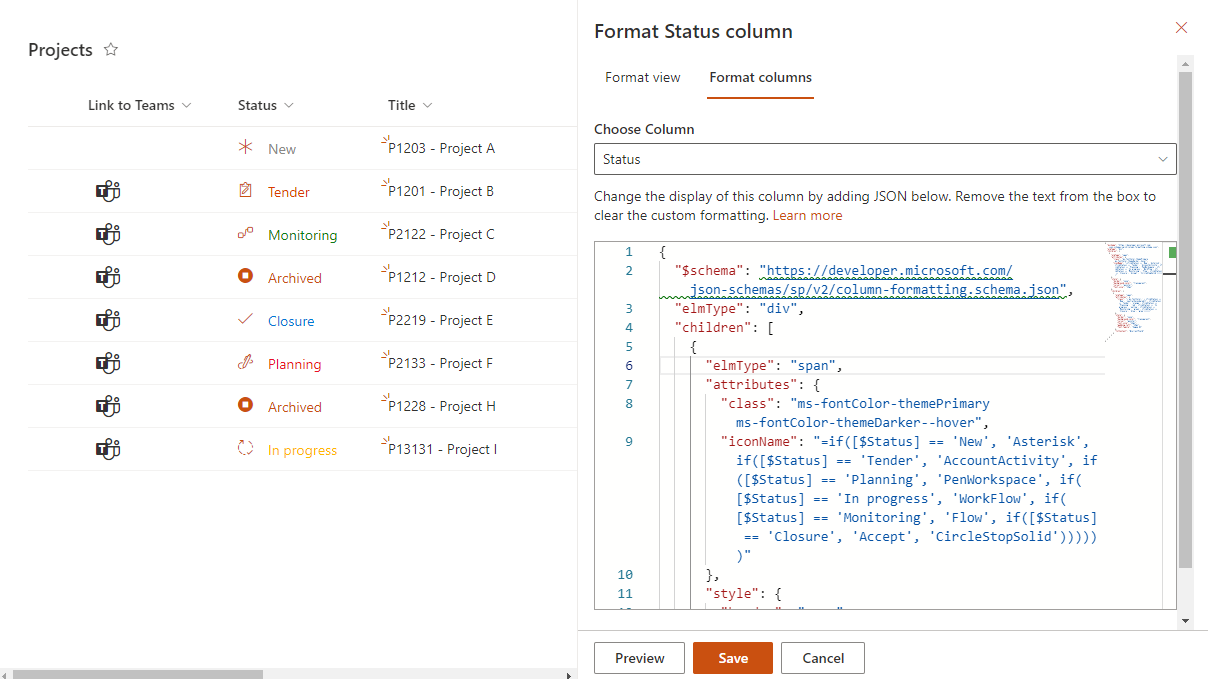Screen dimensions: 1208x679
Task: Open P1203 - Project A
Action: point(442,148)
